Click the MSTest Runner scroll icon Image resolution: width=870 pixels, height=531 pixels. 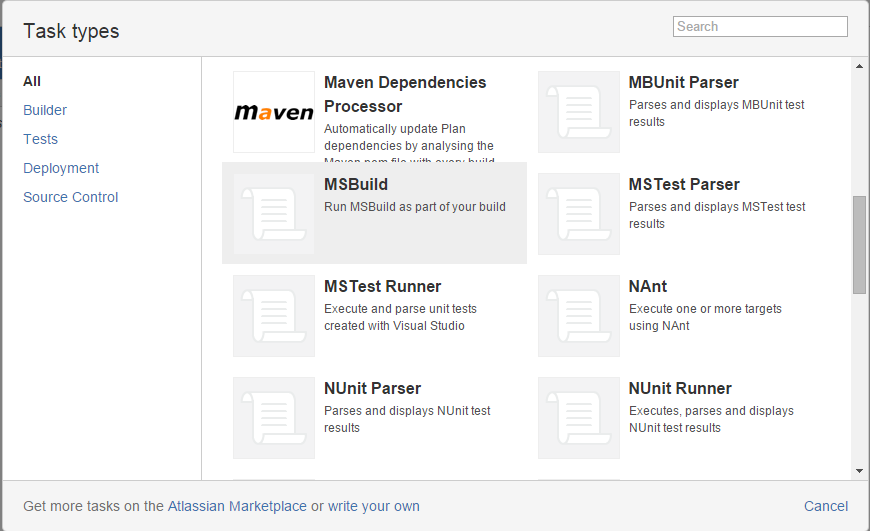(x=274, y=316)
